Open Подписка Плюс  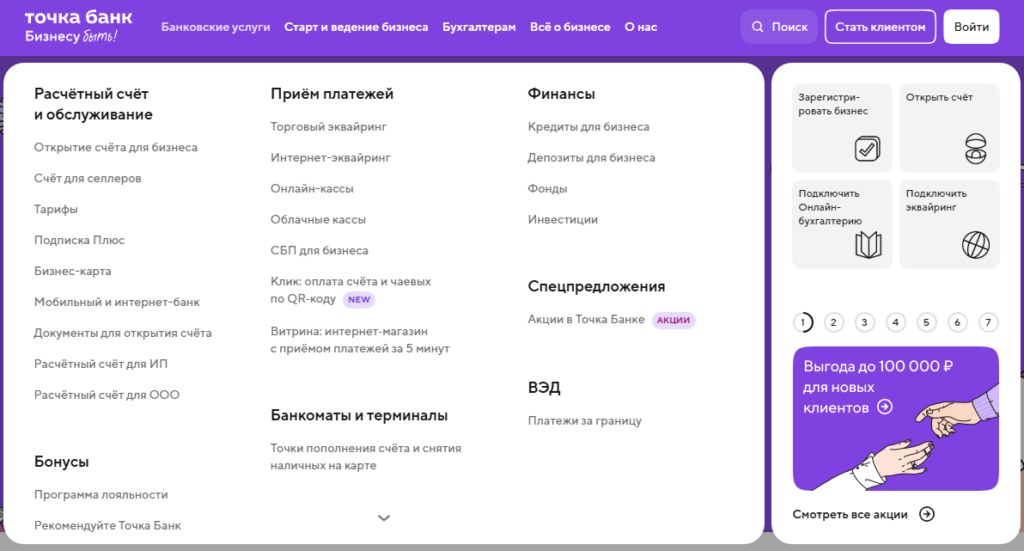tap(79, 240)
